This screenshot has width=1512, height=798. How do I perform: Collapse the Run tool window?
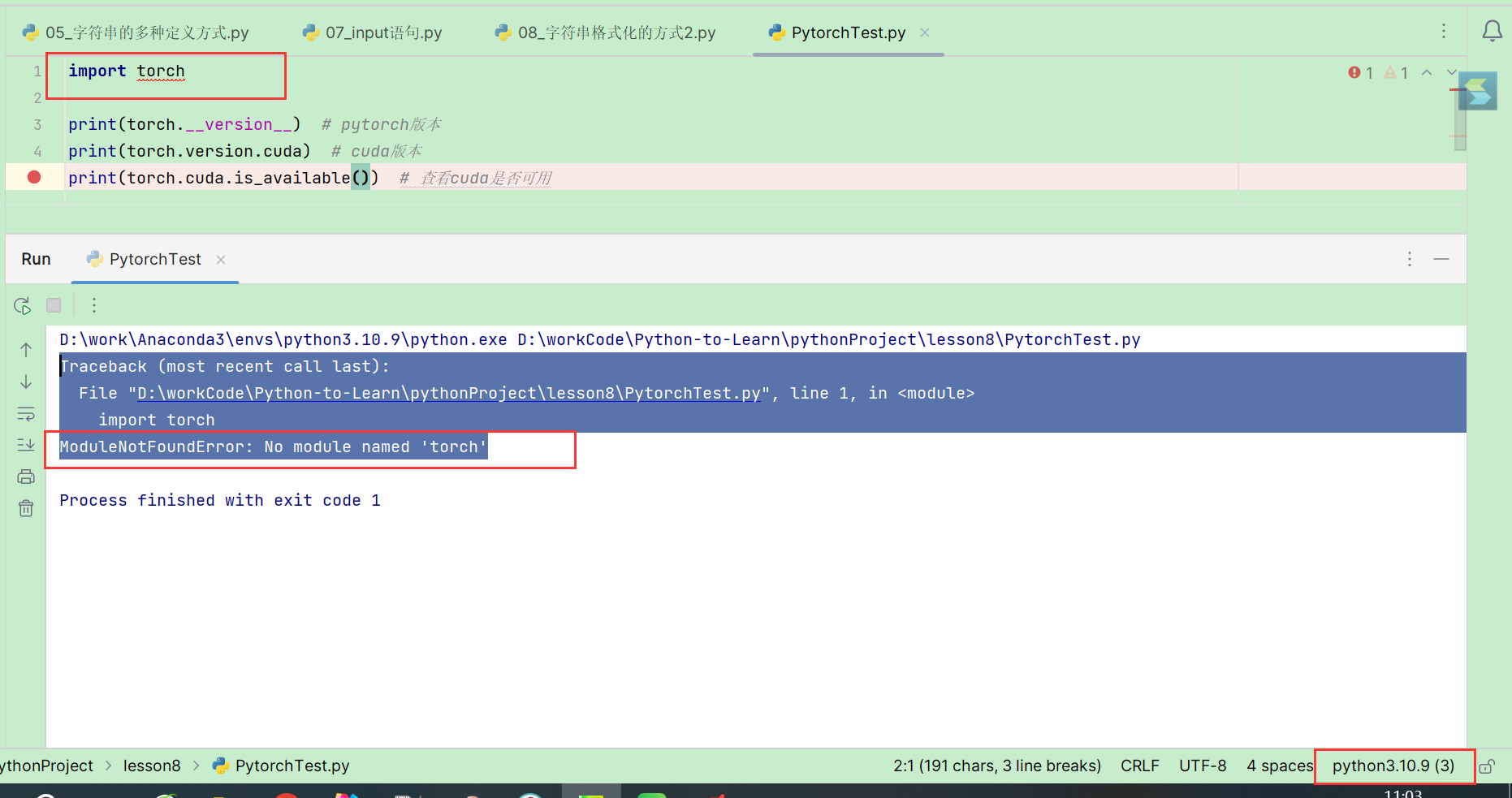point(1442,259)
